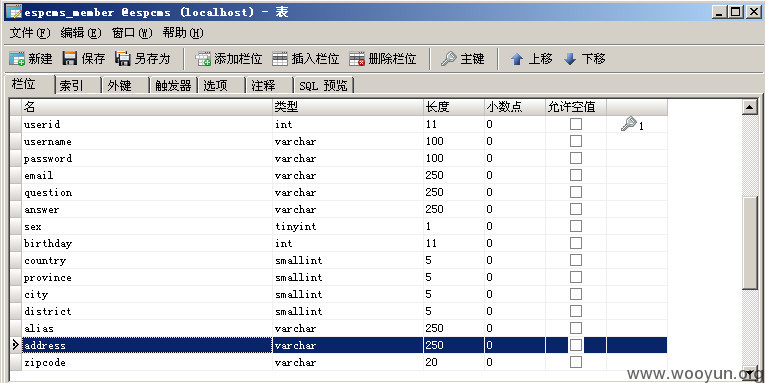The width and height of the screenshot is (765, 383).
Task: Click the 删除栏位 (Delete Field) icon
Action: click(x=357, y=59)
